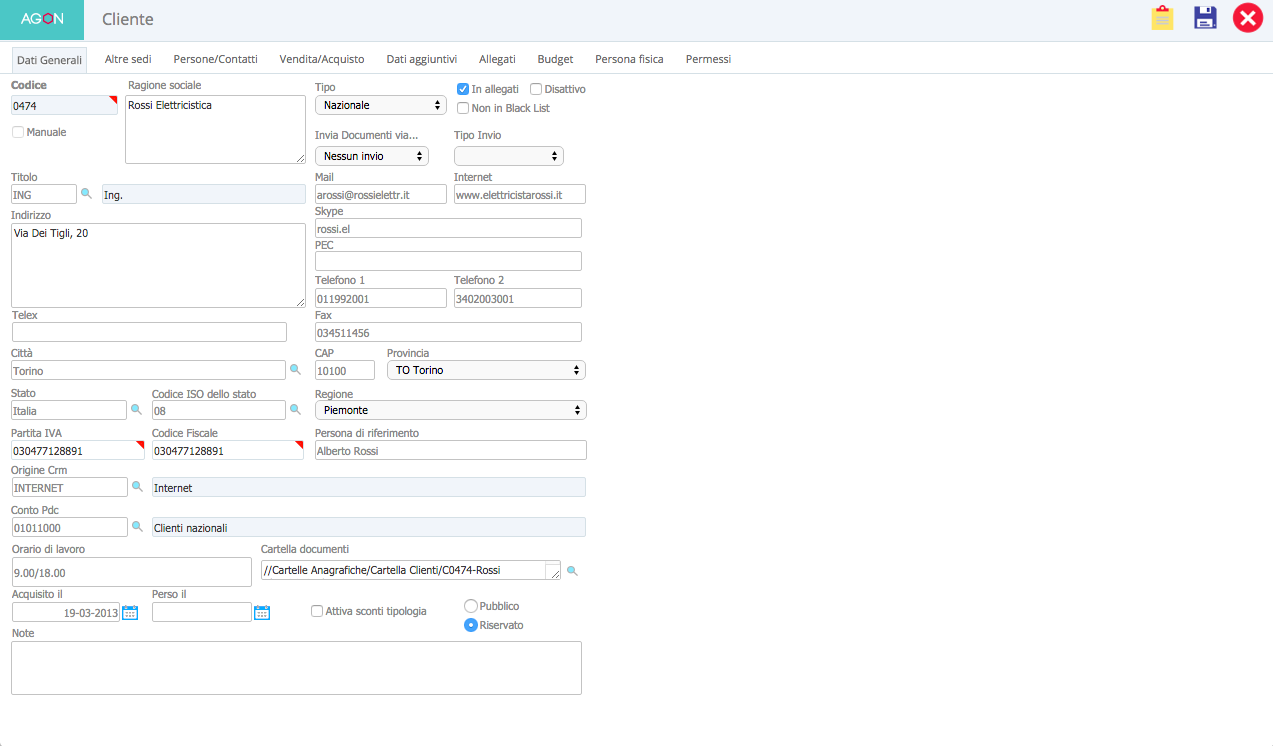Open lookup magnifier next to Stato field
This screenshot has height=747, width=1273.
[x=136, y=409]
